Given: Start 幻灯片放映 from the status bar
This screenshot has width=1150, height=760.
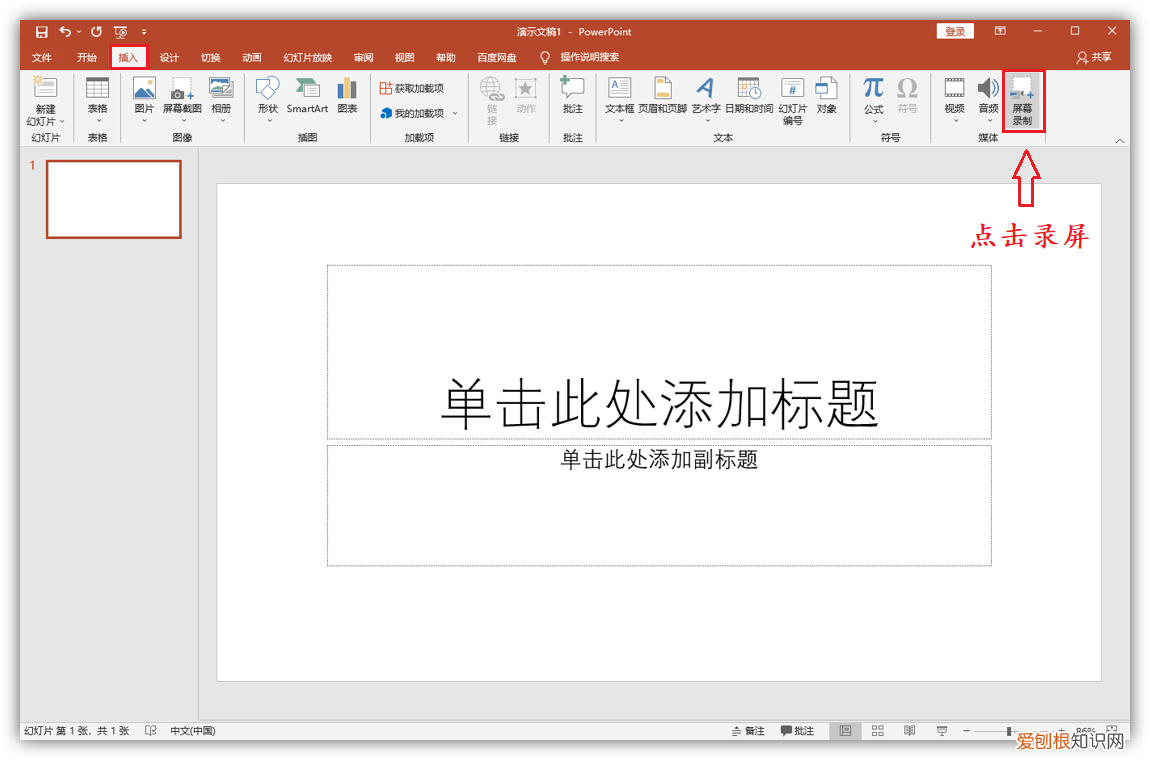Looking at the screenshot, I should (x=941, y=731).
